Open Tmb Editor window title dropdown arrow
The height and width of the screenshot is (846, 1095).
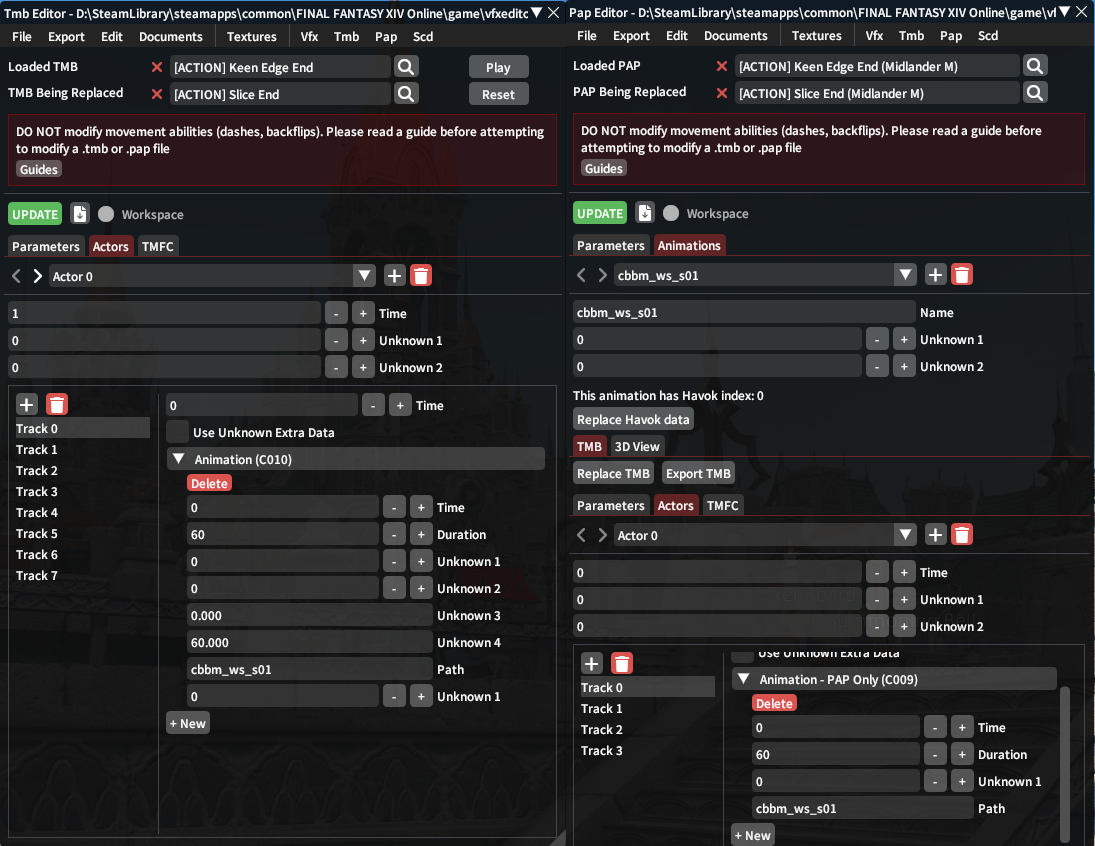pos(536,12)
